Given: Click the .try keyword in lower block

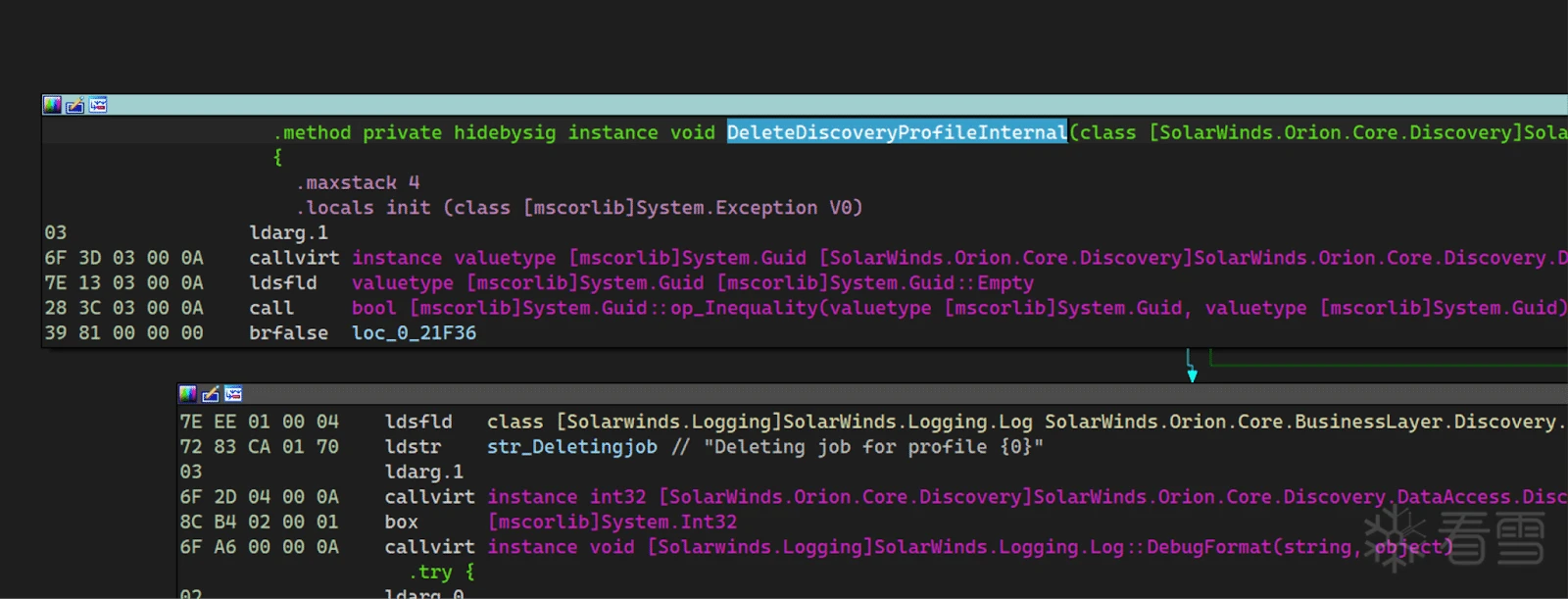Looking at the screenshot, I should tap(430, 573).
